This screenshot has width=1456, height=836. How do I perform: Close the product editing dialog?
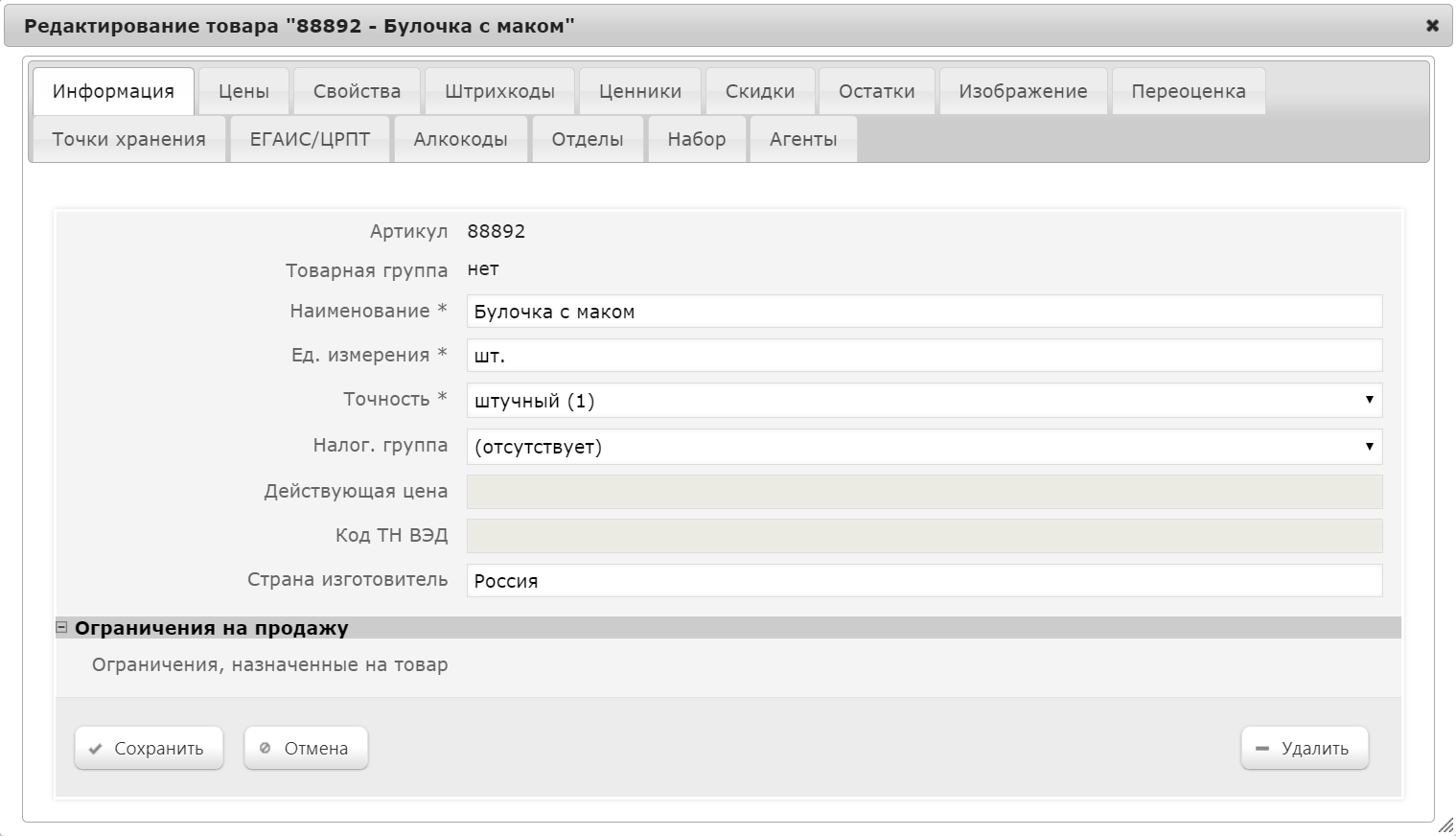1432,26
